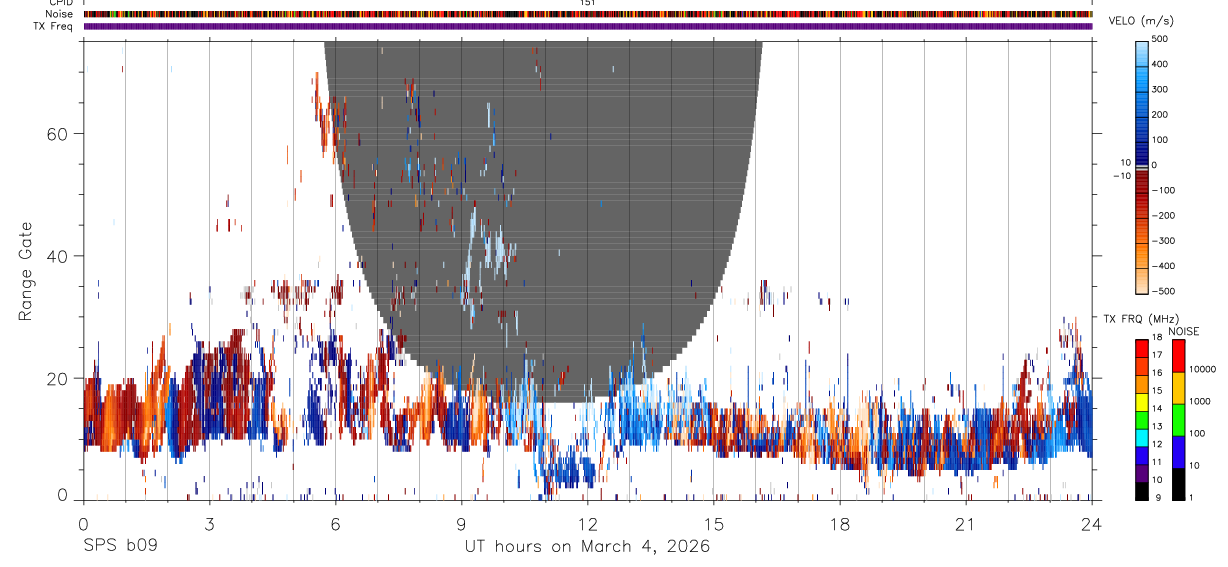This screenshot has width=1228, height=567.
Task: Click the x-axis tick label '15'
Action: [713, 523]
